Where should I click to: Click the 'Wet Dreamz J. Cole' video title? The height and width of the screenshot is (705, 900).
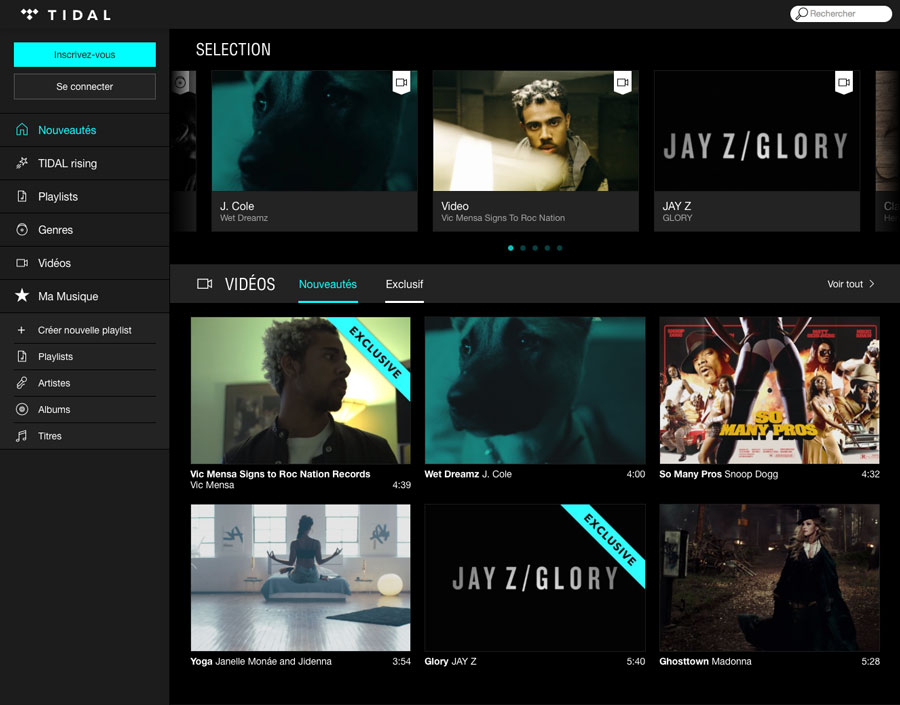pyautogui.click(x=468, y=474)
